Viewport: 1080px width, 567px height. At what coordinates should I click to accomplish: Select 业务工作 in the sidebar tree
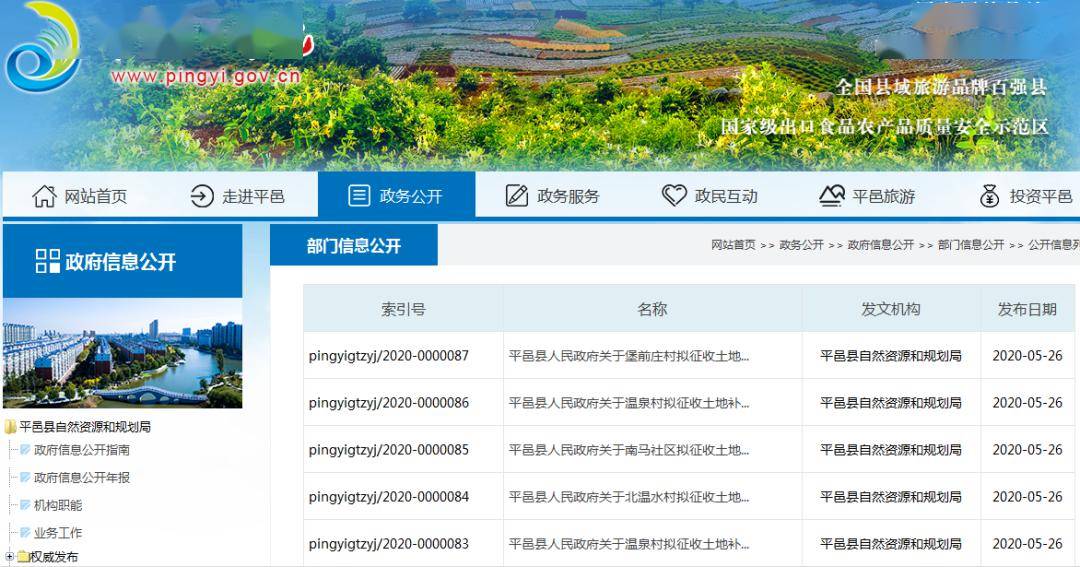[x=58, y=533]
